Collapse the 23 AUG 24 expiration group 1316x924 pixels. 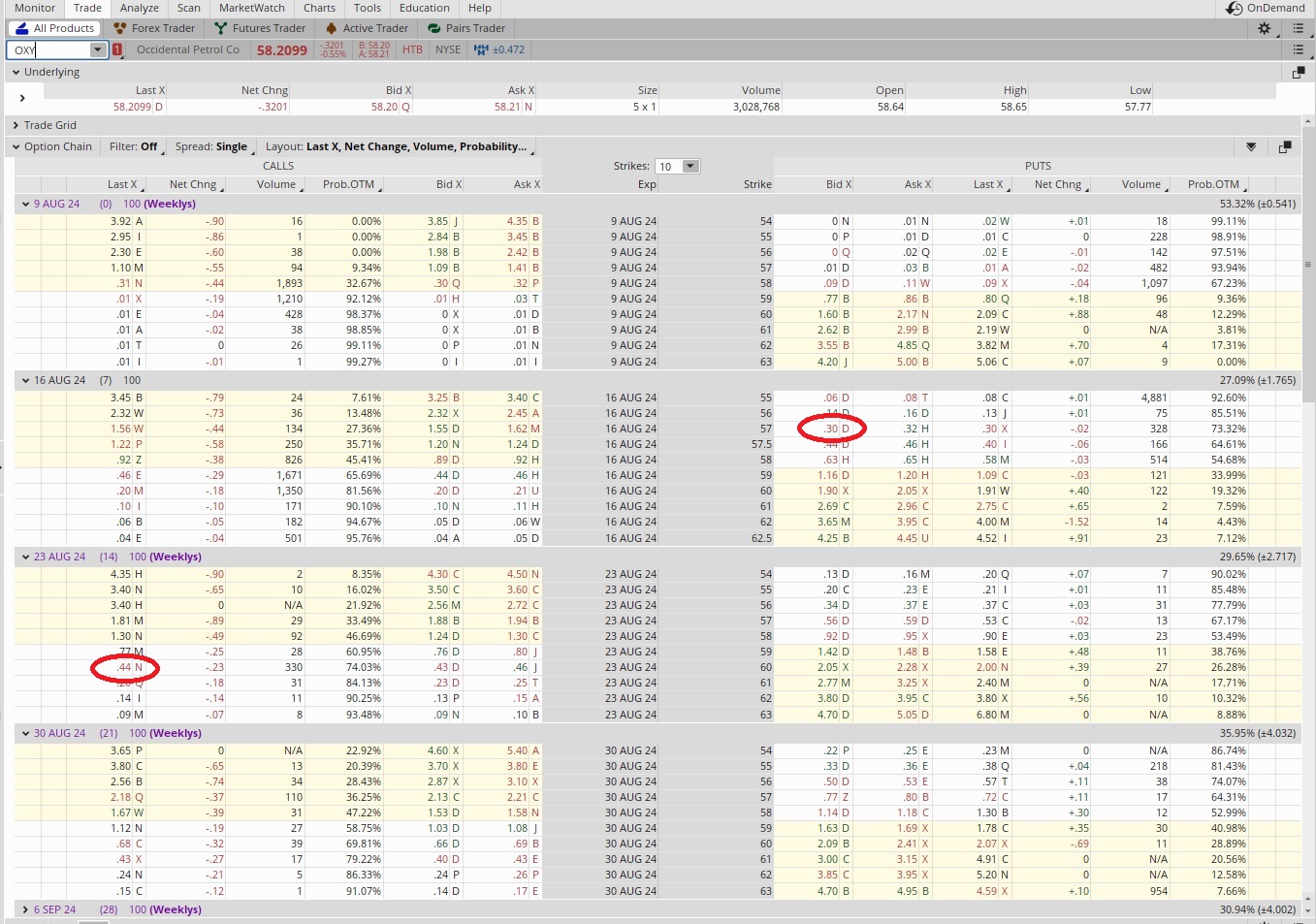click(x=25, y=557)
